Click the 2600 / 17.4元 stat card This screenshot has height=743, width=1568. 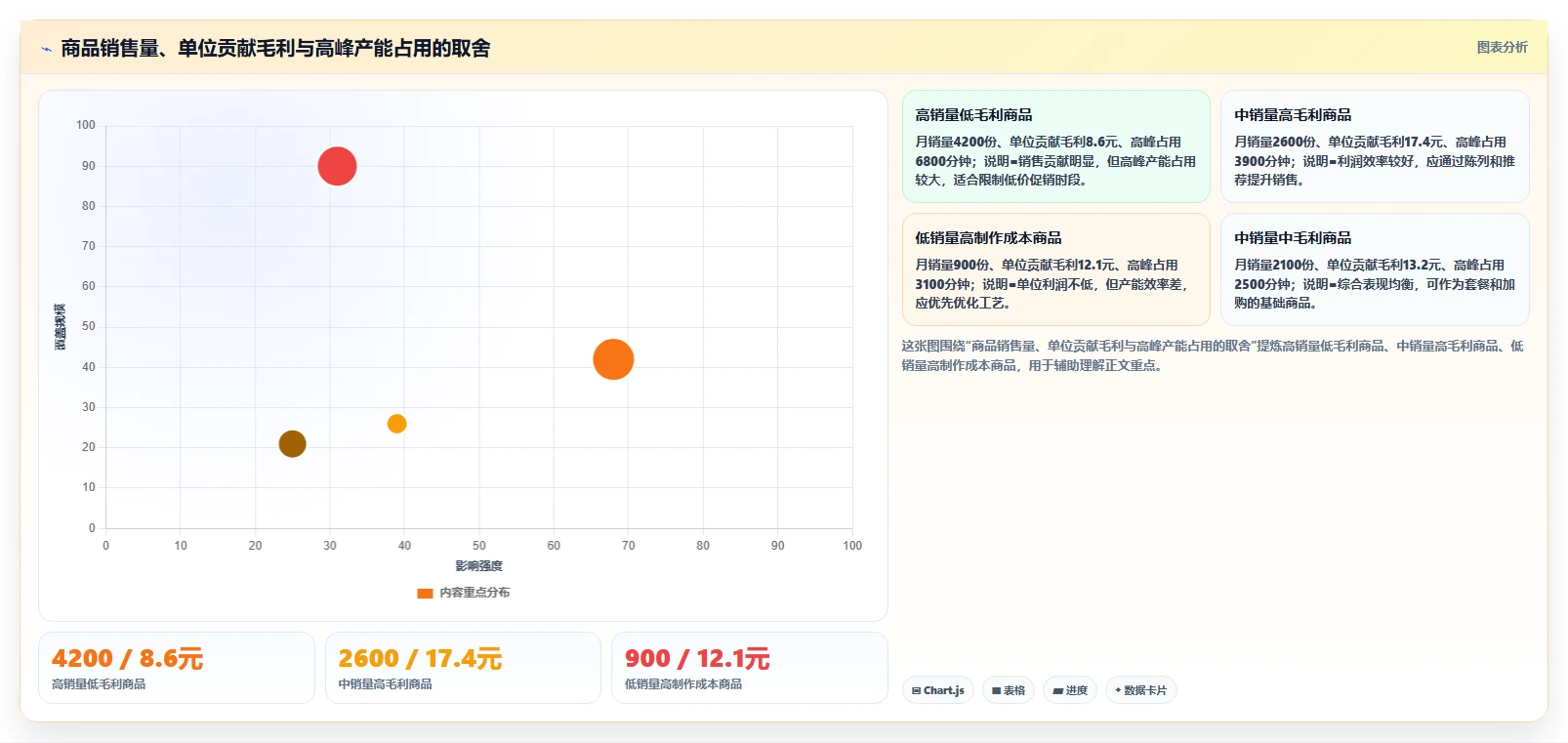click(463, 668)
